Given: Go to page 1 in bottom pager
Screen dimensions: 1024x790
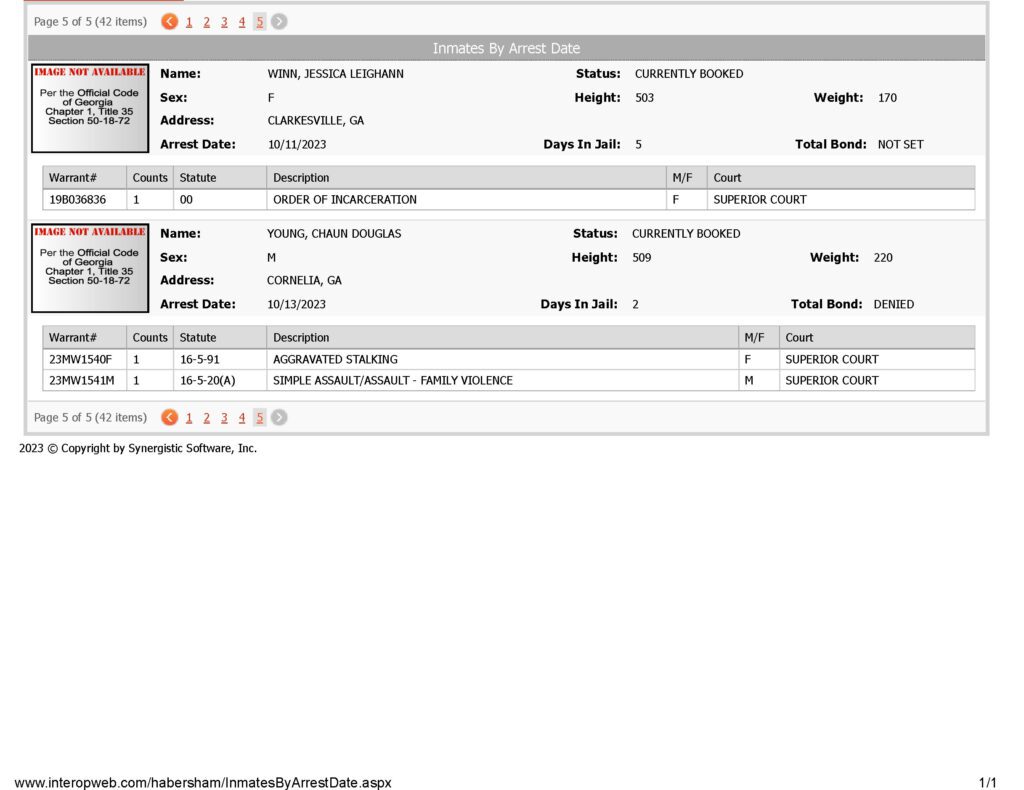Looking at the screenshot, I should pos(189,418).
